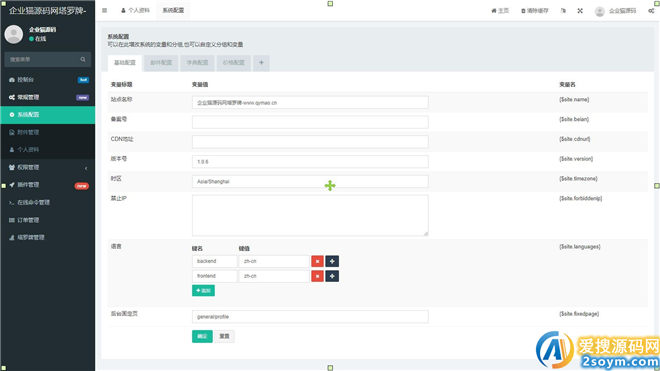Edit the 时区 field showing Asia/Shanghai
Viewport: 660px width, 371px height.
[x=310, y=181]
